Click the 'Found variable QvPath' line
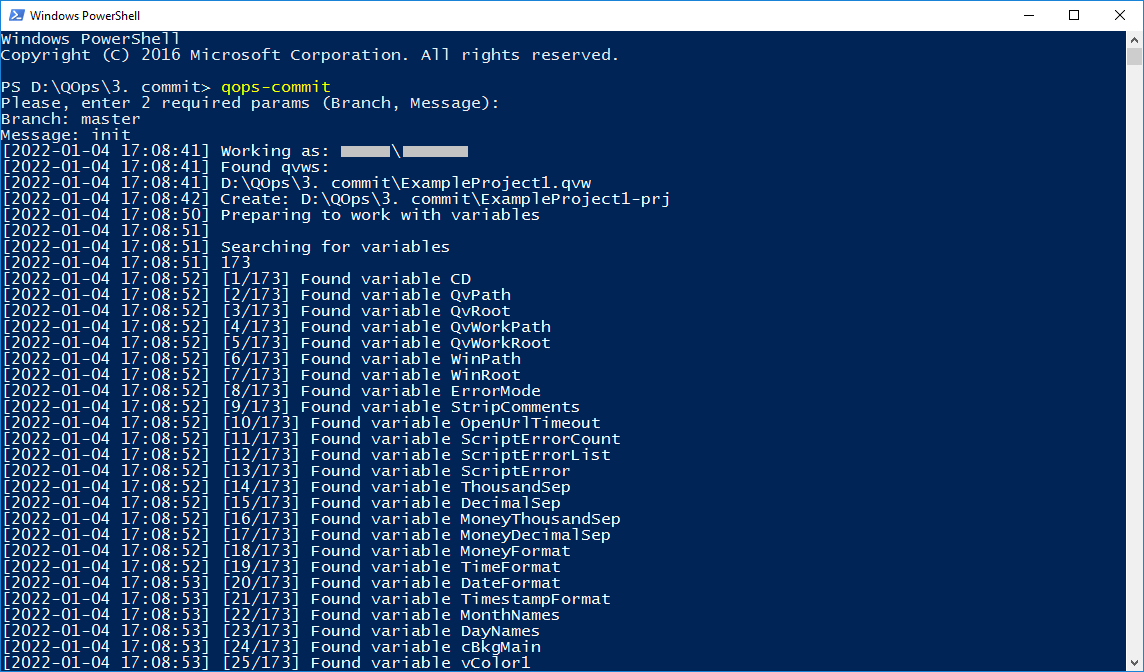Viewport: 1144px width, 672px height. pos(256,296)
